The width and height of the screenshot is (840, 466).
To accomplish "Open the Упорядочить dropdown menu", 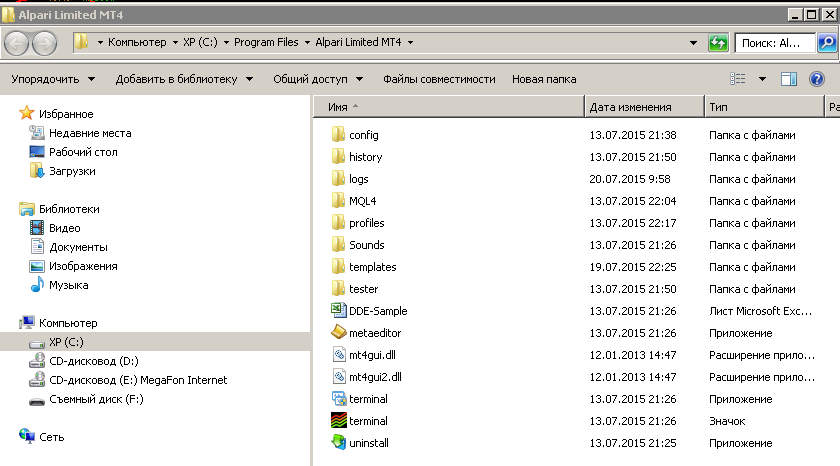I will point(53,79).
